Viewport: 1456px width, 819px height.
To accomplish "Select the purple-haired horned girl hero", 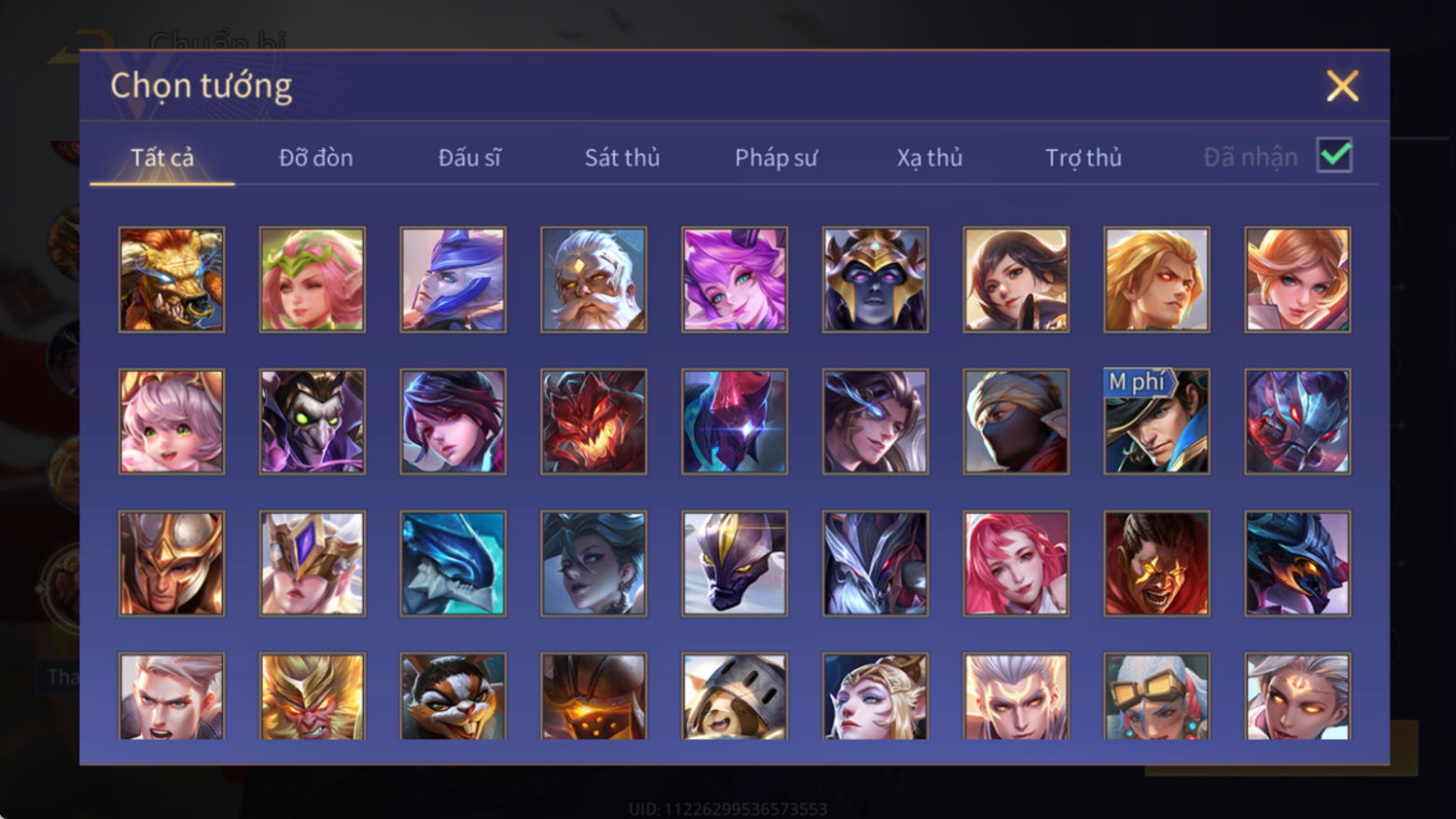I will [x=735, y=280].
